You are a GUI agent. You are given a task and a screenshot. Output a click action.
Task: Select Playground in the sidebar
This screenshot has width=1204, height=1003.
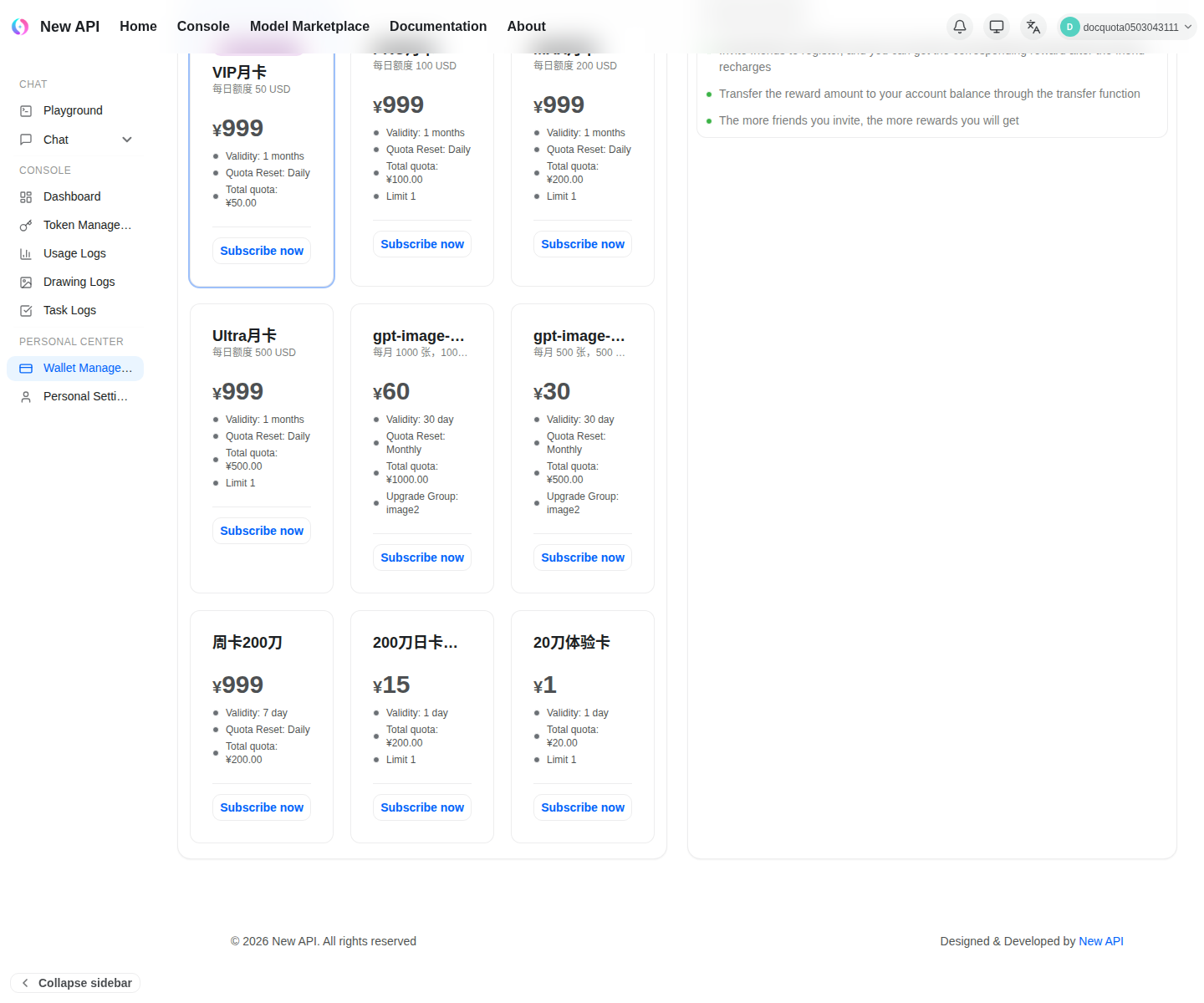(x=75, y=110)
